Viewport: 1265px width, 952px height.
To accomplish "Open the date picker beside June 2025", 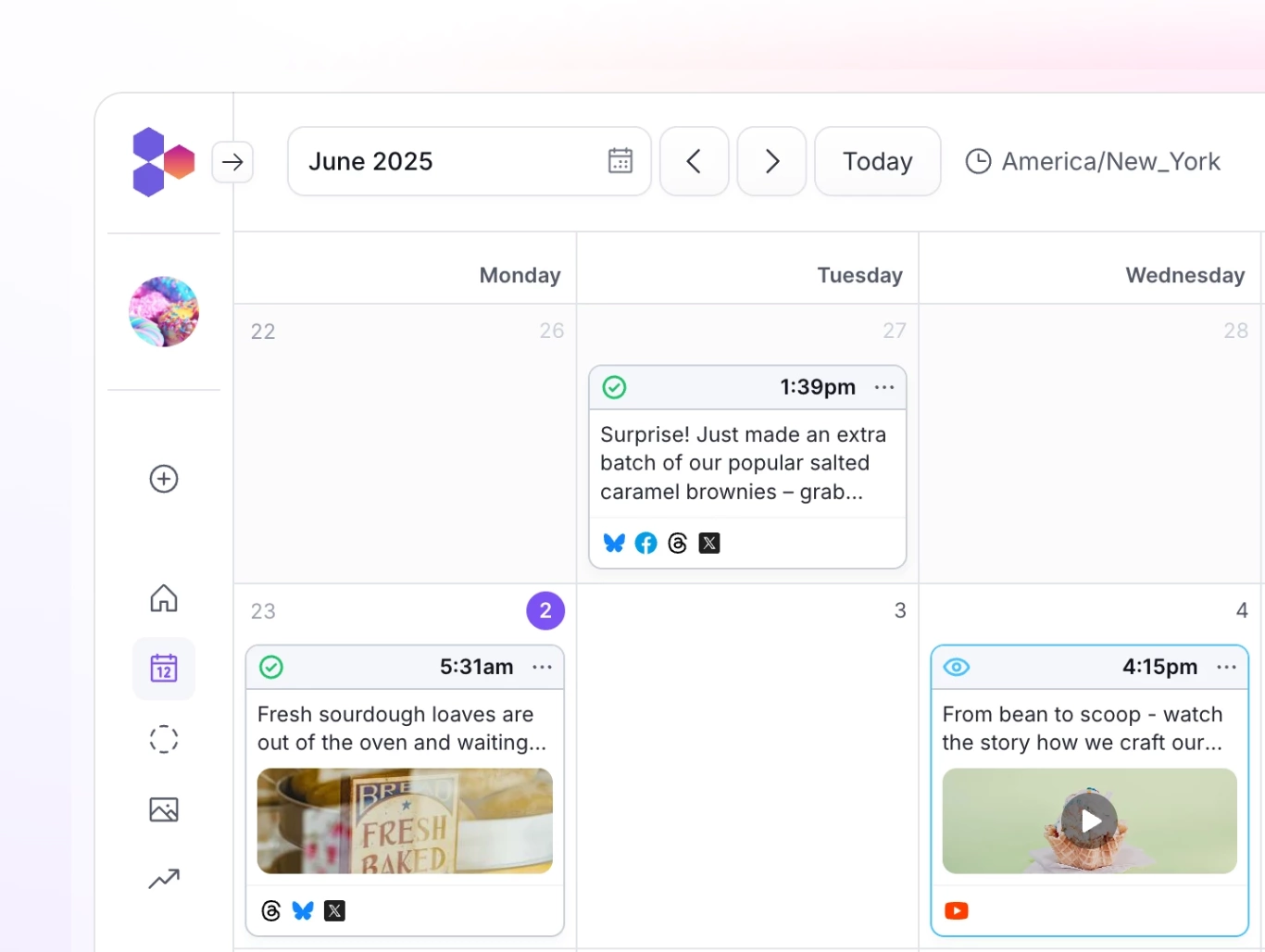I will (620, 160).
